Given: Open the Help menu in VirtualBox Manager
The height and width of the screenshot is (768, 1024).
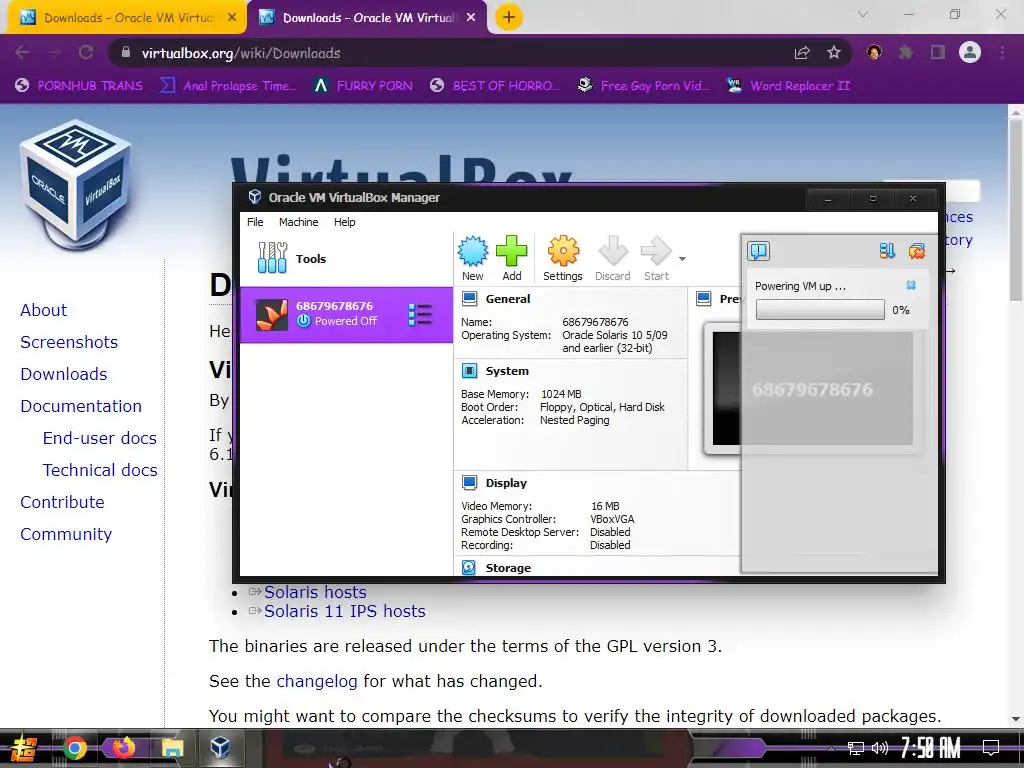Looking at the screenshot, I should tap(344, 222).
